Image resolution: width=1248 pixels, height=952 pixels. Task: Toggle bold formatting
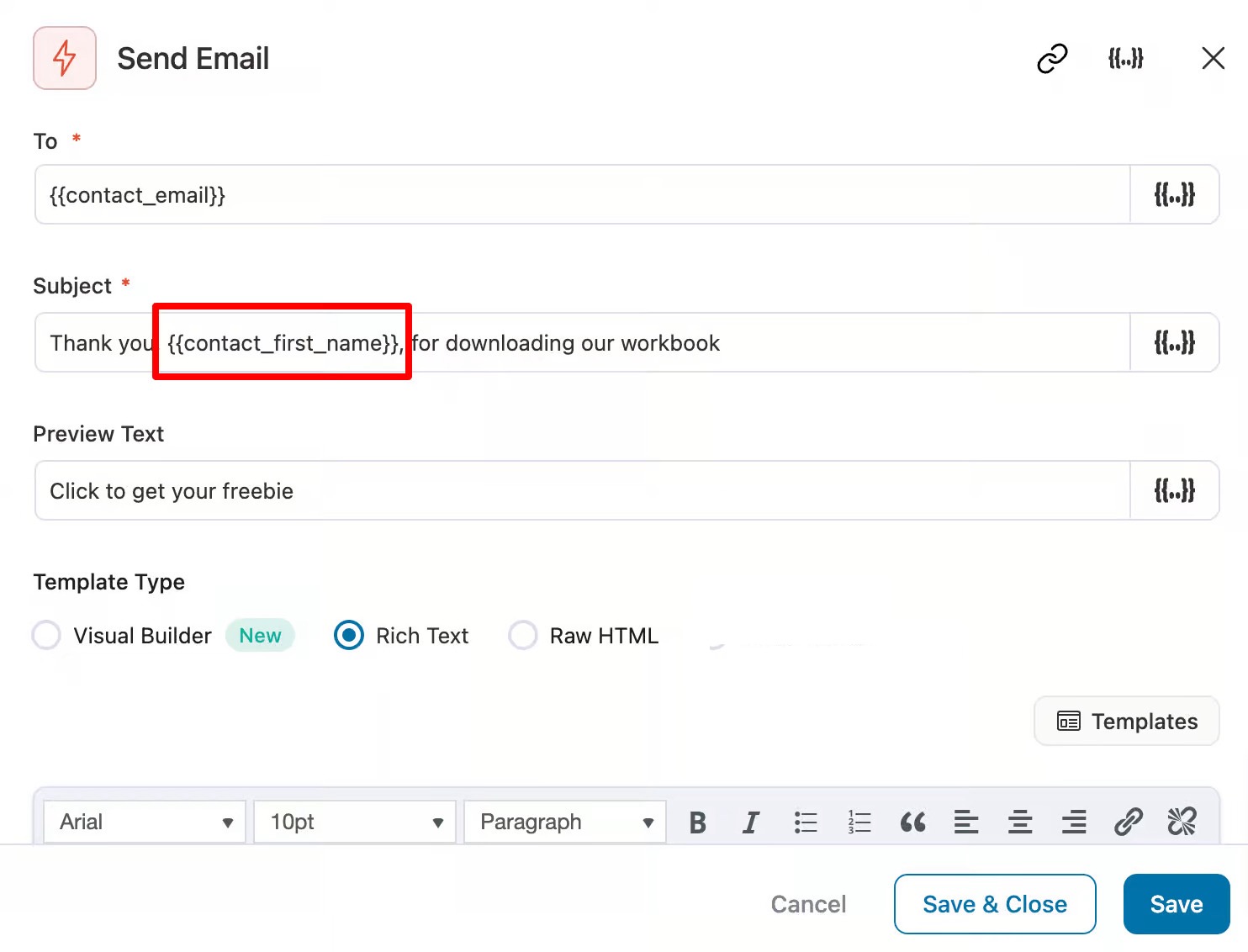point(697,822)
